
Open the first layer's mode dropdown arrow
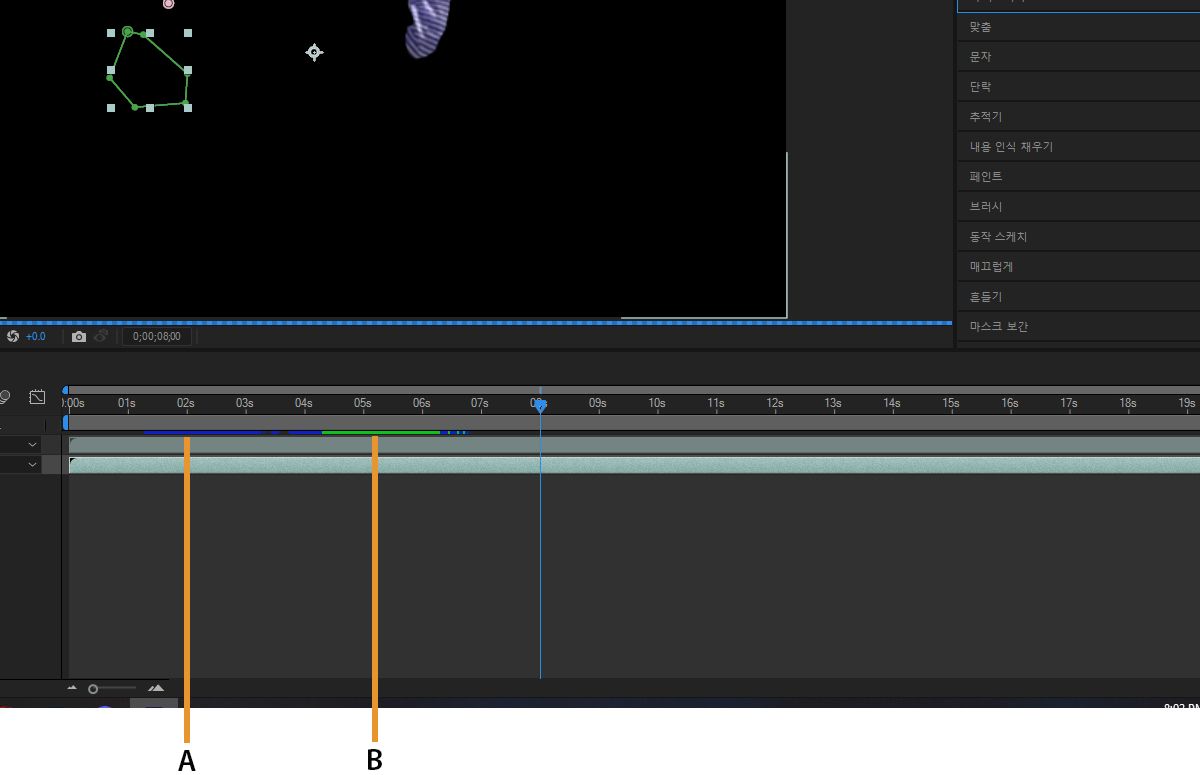(x=33, y=444)
